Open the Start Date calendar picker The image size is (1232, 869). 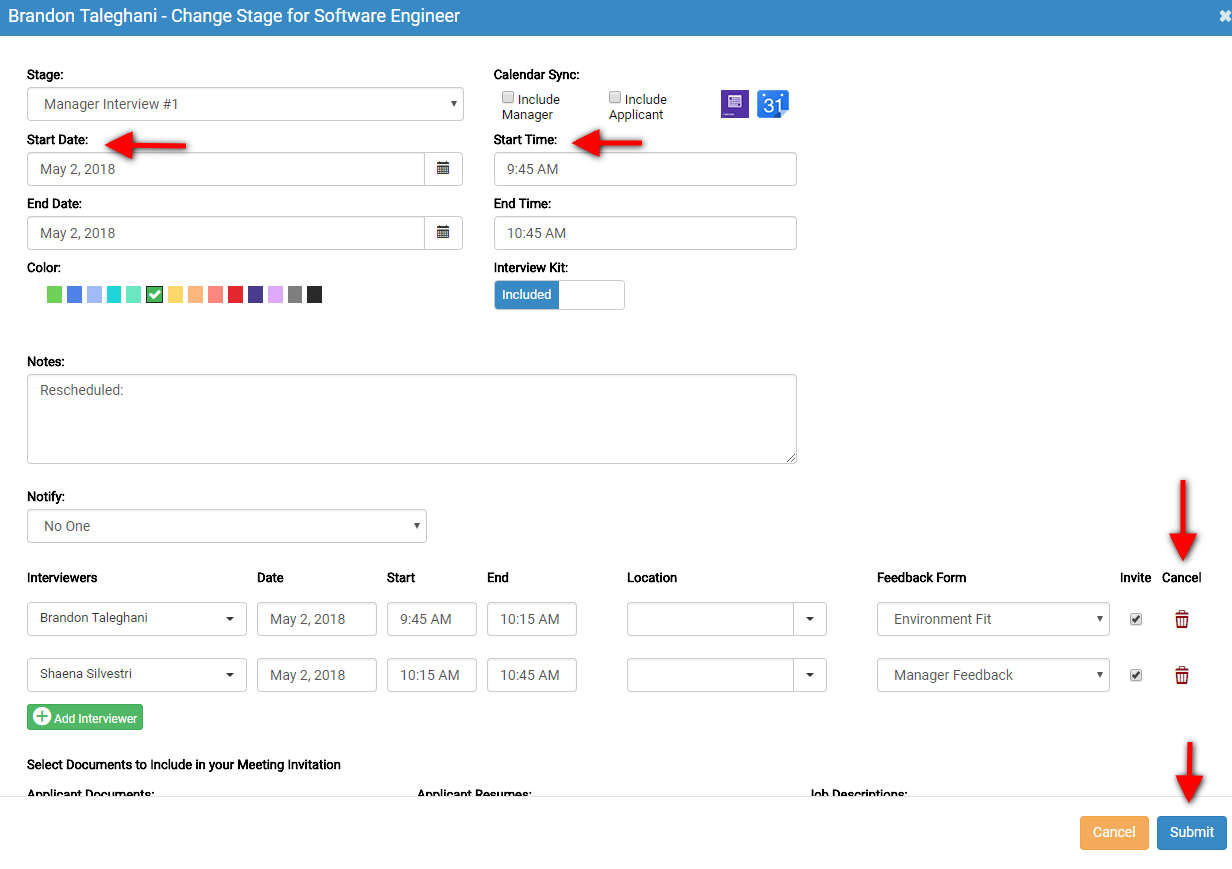pos(443,169)
